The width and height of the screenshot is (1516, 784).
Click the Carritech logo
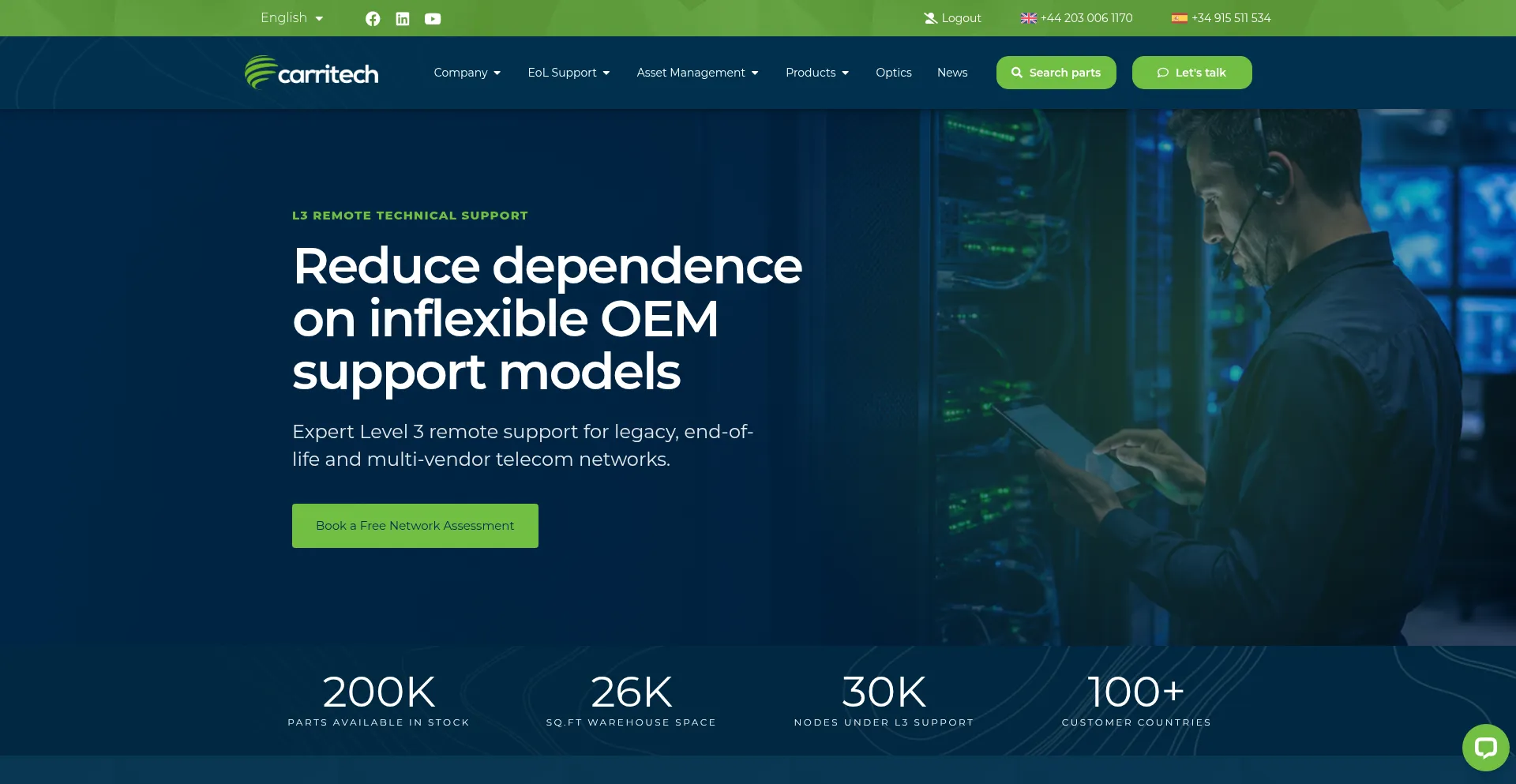pyautogui.click(x=312, y=73)
